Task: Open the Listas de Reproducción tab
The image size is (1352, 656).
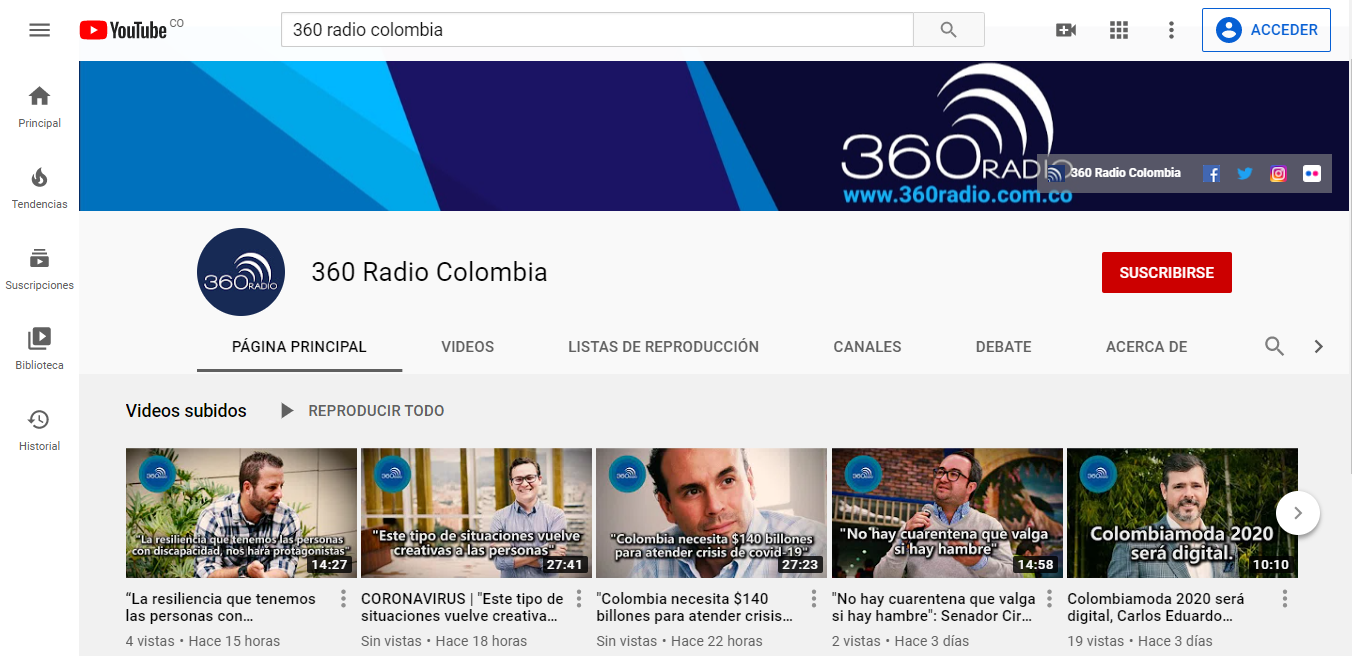Action: pos(663,347)
